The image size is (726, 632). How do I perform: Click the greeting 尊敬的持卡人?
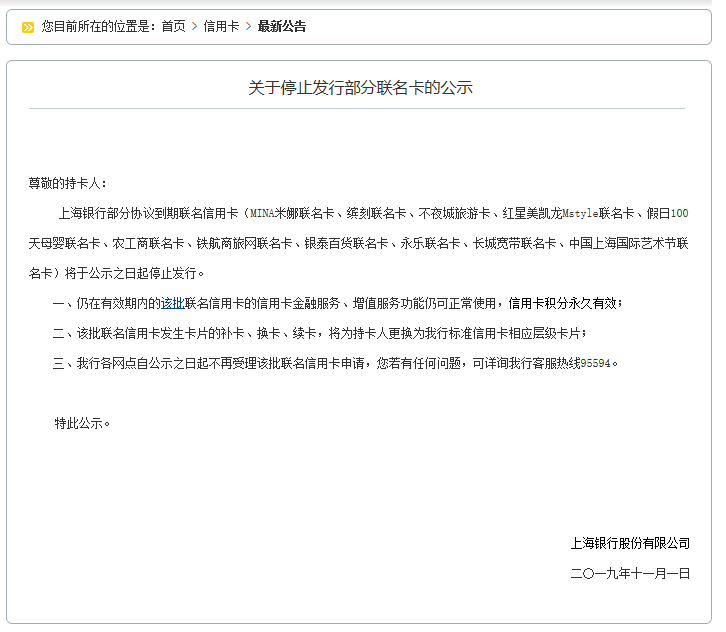[x=64, y=183]
